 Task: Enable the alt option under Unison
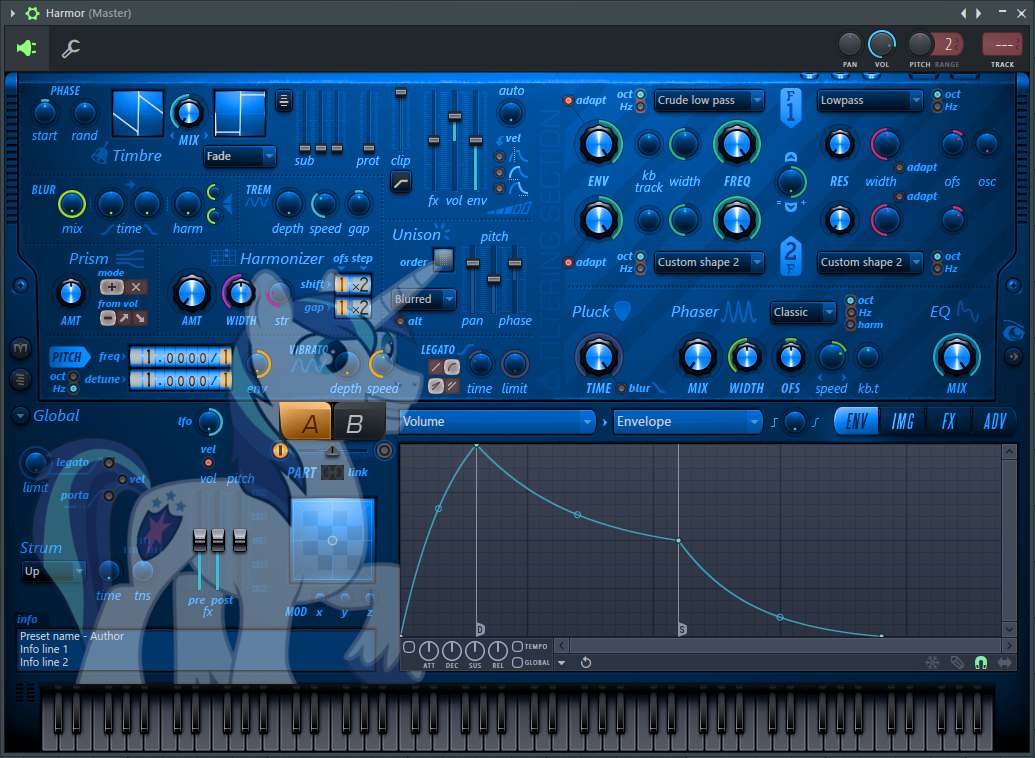point(400,322)
